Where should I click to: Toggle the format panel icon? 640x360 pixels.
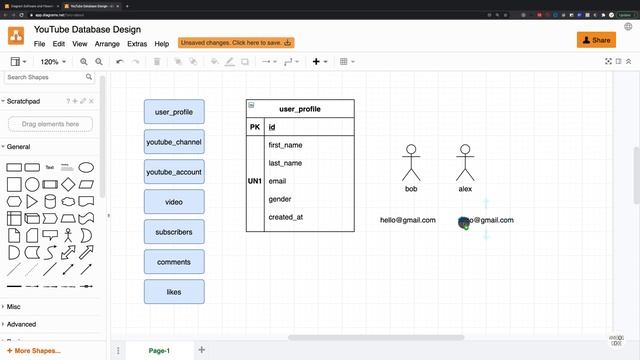618,61
